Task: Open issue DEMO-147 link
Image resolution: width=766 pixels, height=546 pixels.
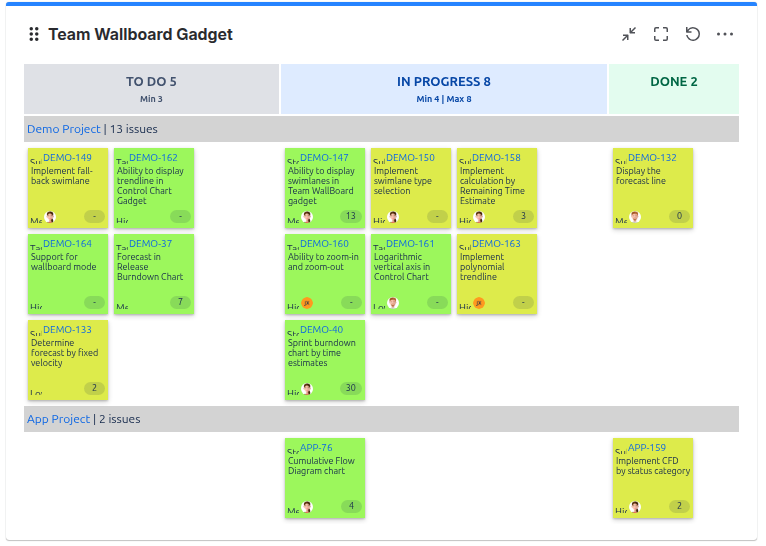Action: tap(324, 158)
